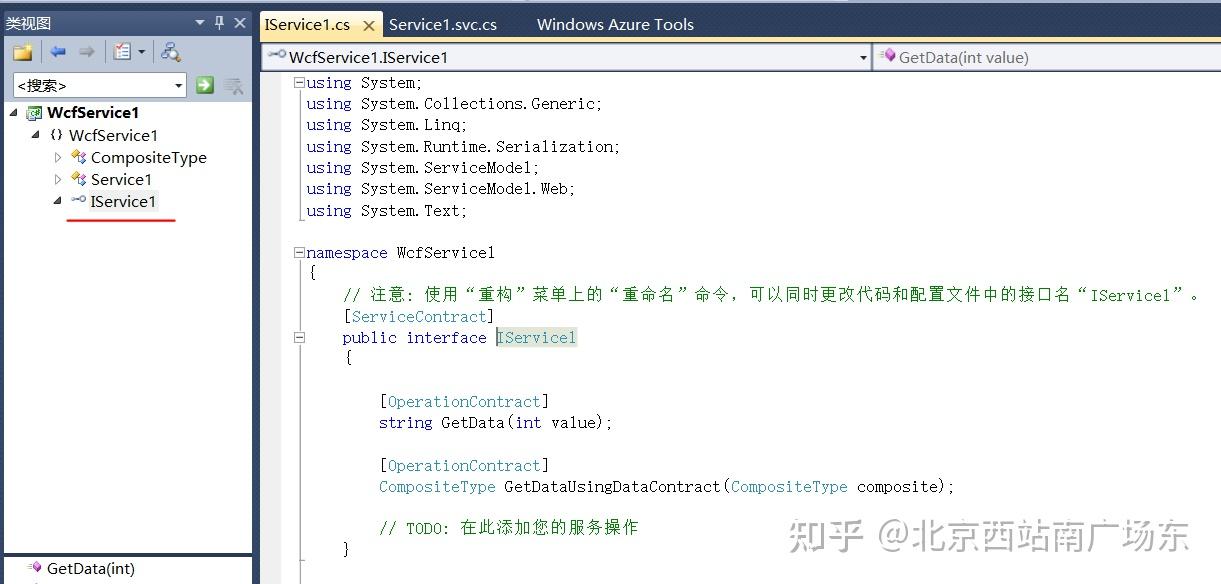Click the New Folder icon in Class View
The width and height of the screenshot is (1221, 584).
pyautogui.click(x=22, y=52)
